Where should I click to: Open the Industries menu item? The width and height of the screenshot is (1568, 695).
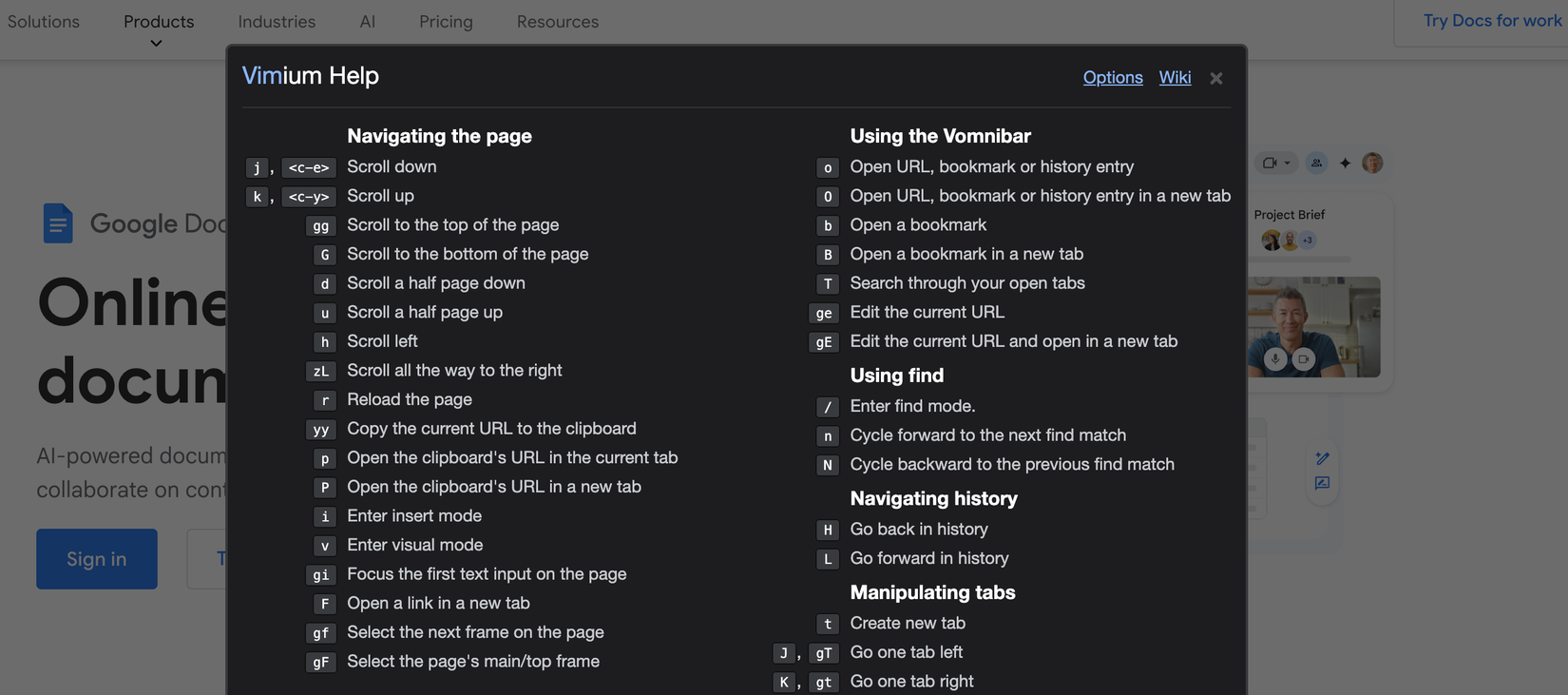click(x=277, y=21)
